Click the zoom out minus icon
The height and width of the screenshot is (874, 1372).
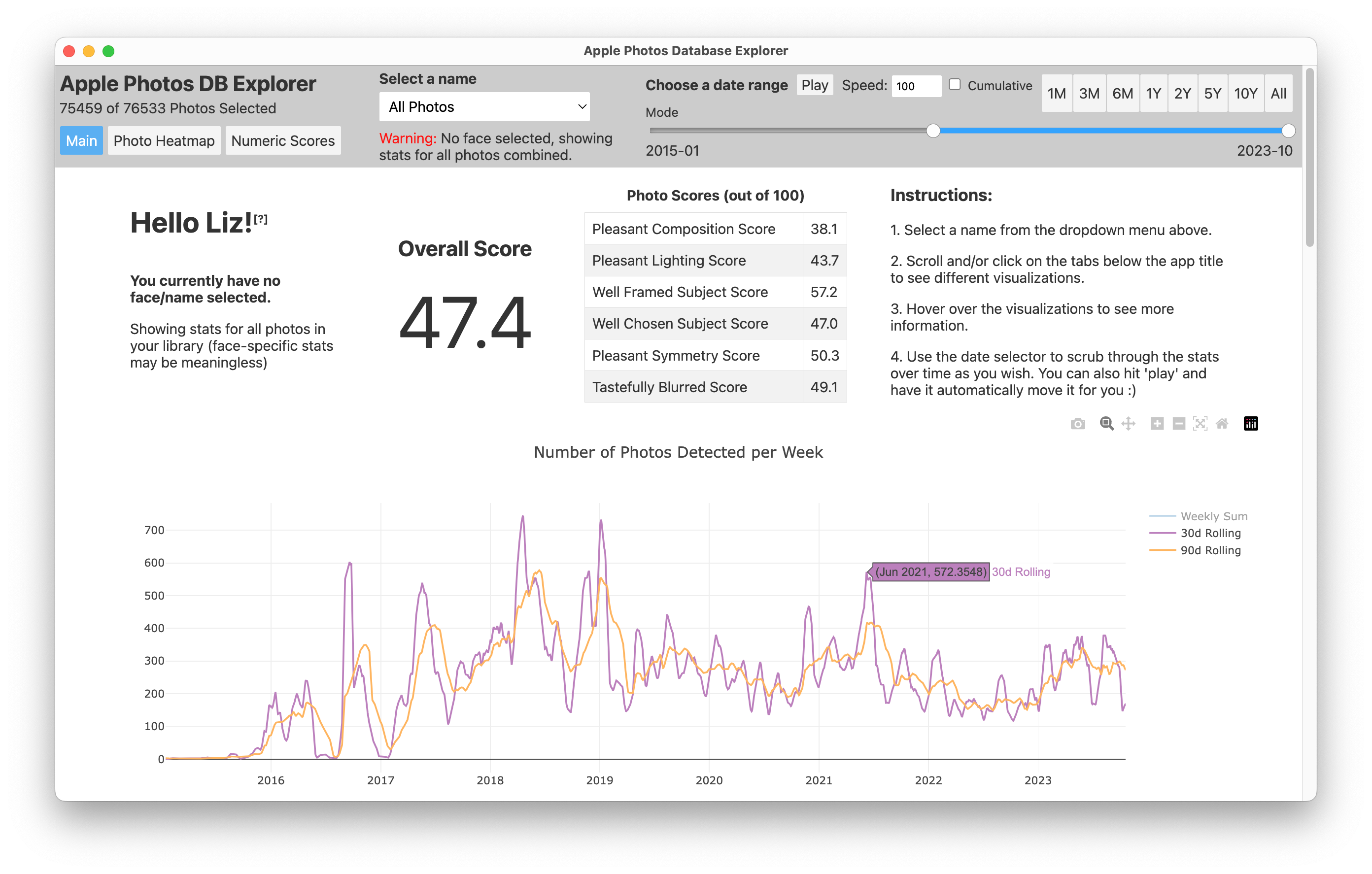1179,423
